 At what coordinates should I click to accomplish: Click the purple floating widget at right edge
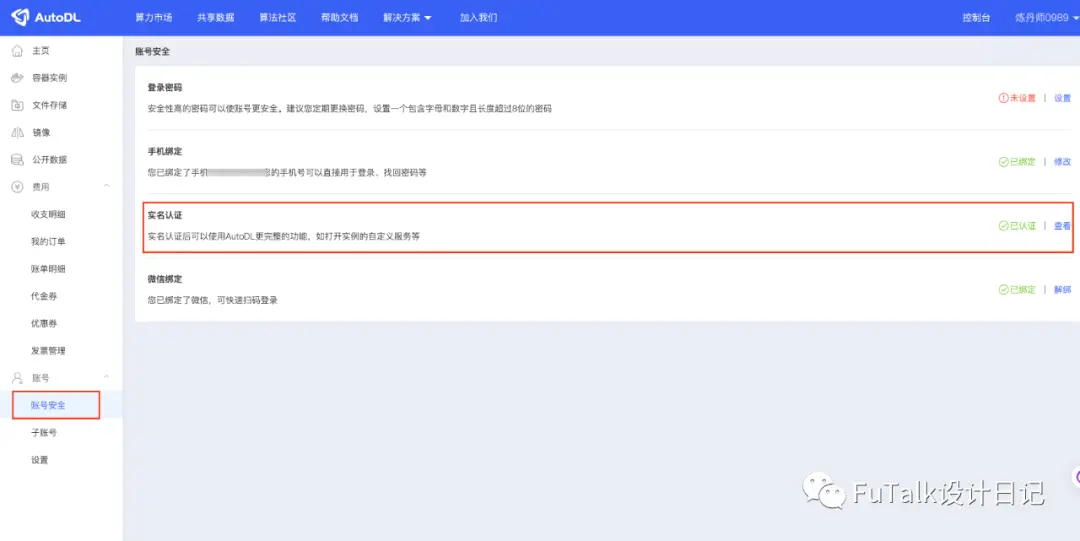click(1076, 477)
